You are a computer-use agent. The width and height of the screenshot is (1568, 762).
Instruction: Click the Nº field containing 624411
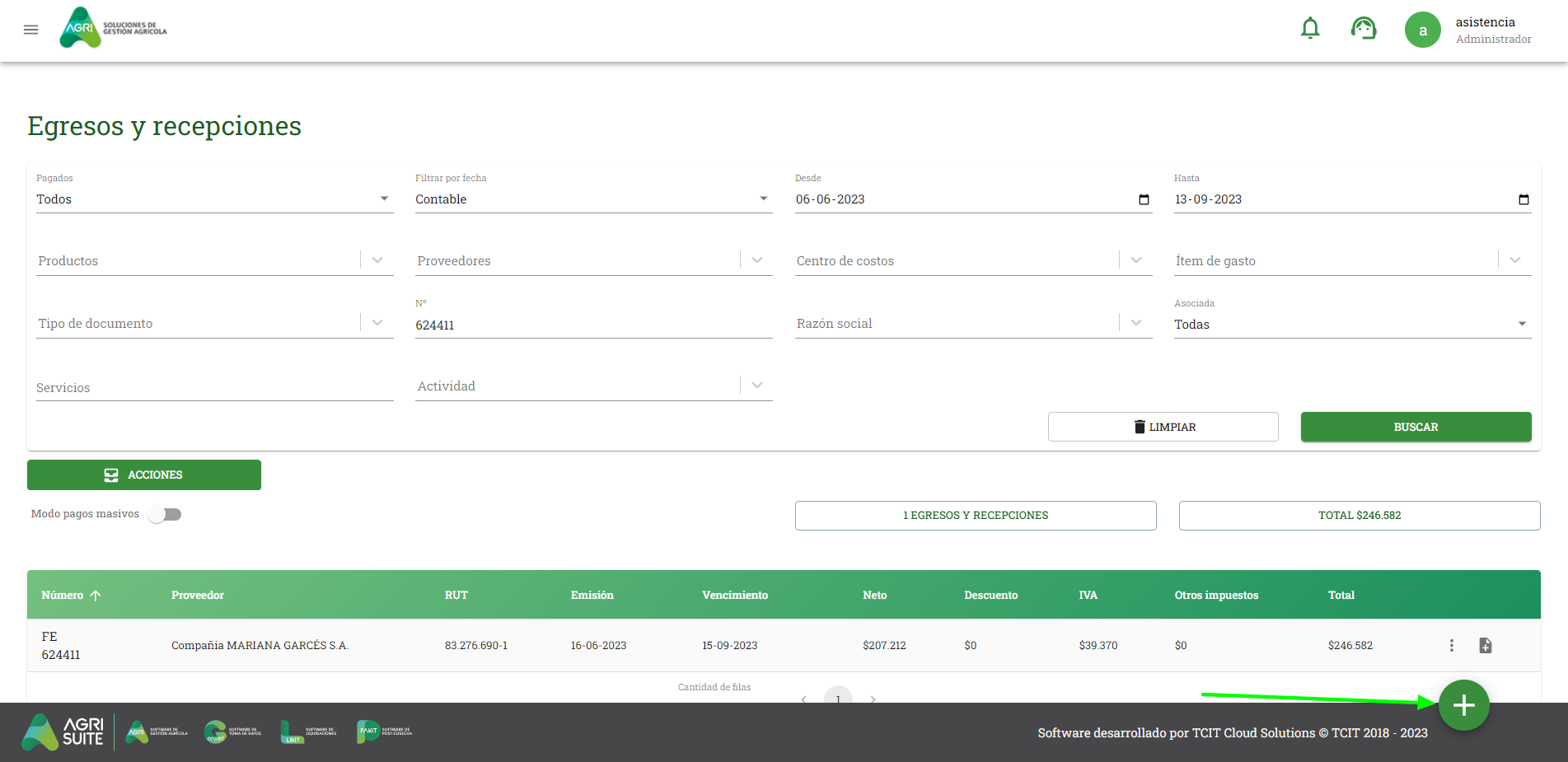(x=593, y=325)
